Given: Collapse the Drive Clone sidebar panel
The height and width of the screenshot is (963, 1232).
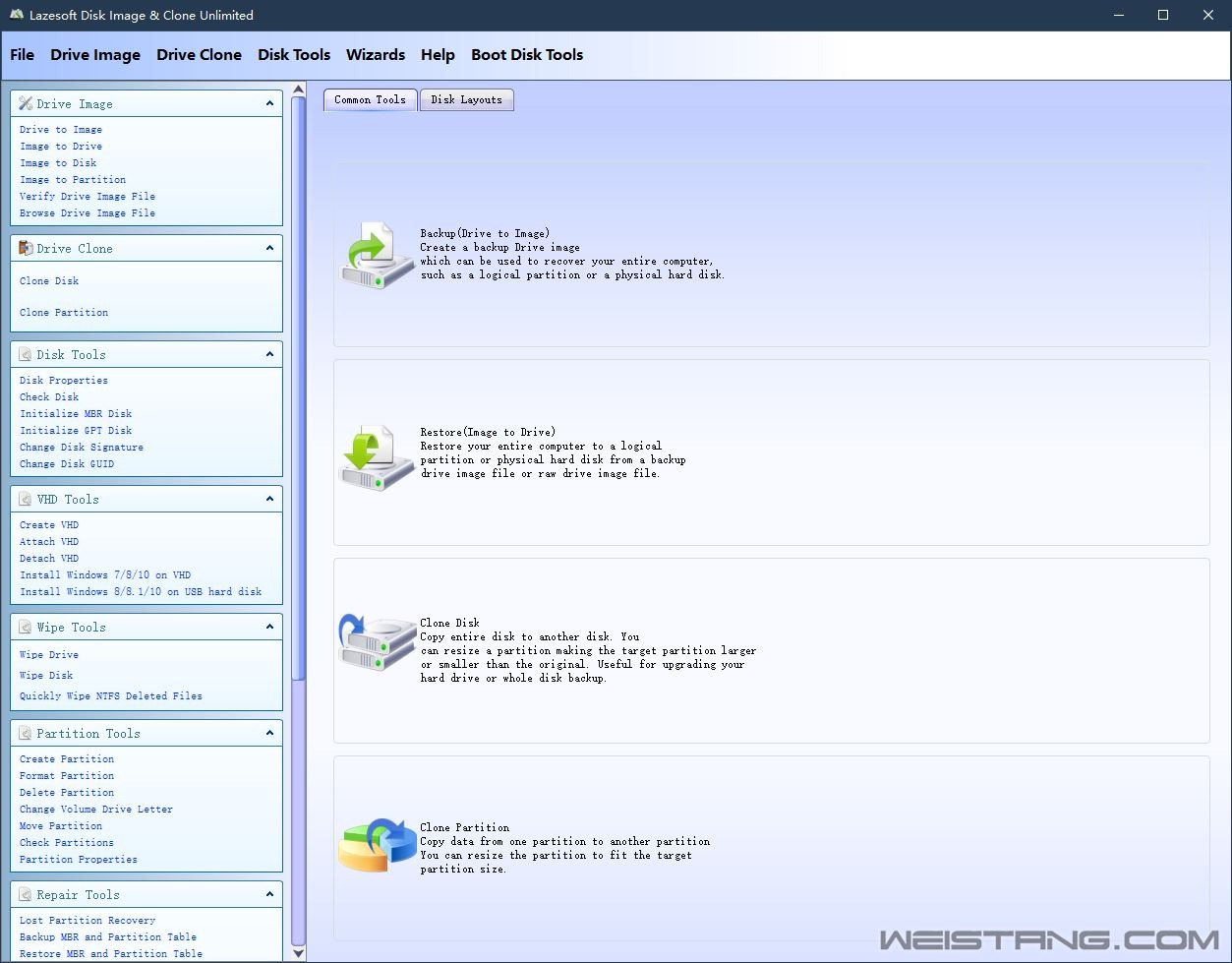Looking at the screenshot, I should (269, 248).
